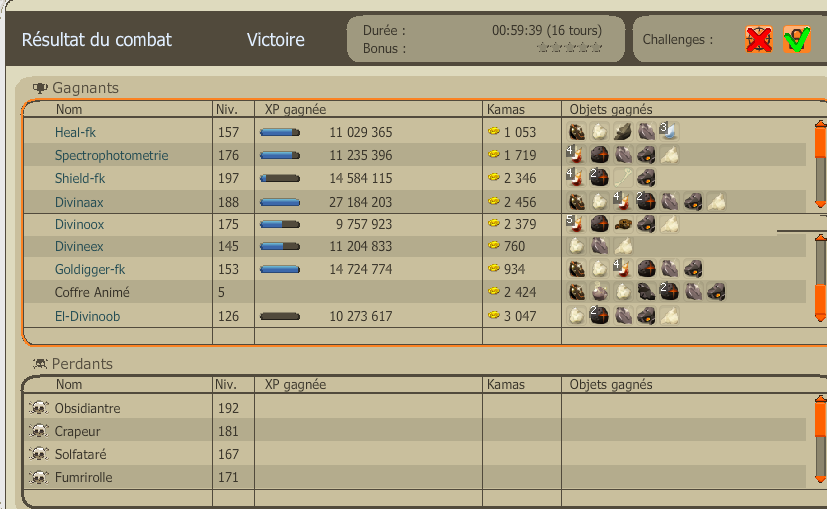
Task: Click El-Divinoob's kamas amount '3 047'
Action: coord(520,316)
